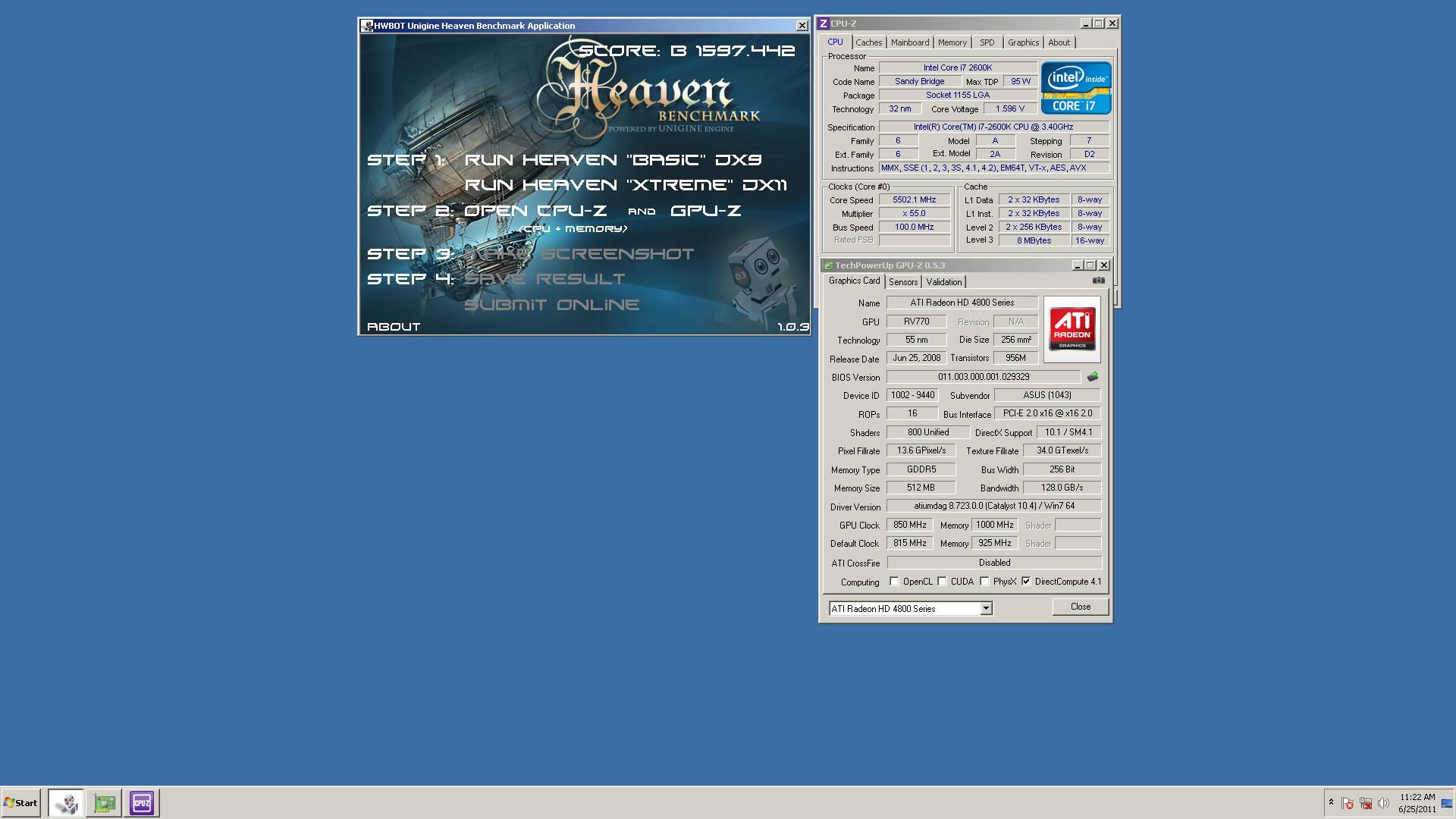Click Open CPU-Z link in Heaven
Viewport: 1456px width, 819px height.
(x=535, y=211)
